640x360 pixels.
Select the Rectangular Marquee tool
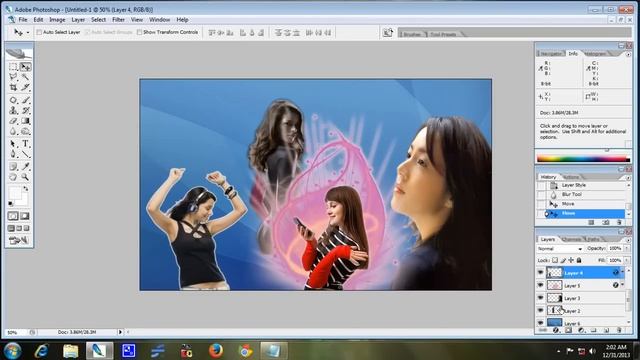point(13,67)
